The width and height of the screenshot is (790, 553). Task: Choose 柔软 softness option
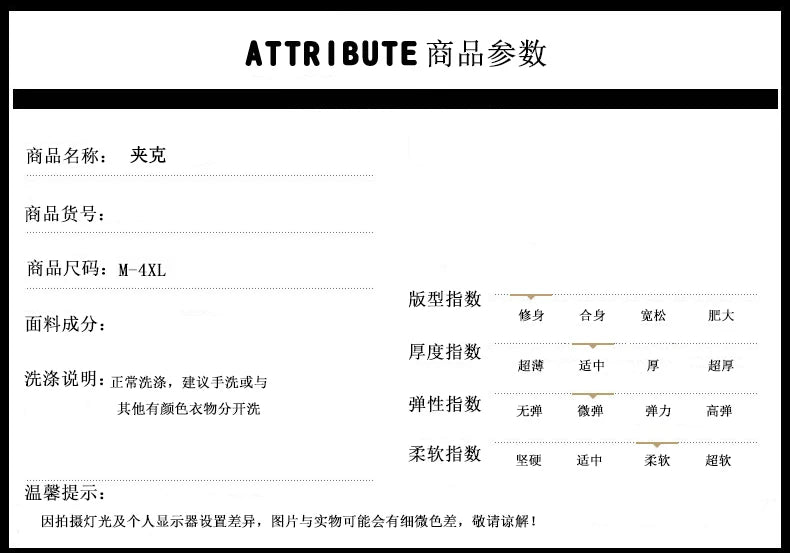tap(657, 460)
